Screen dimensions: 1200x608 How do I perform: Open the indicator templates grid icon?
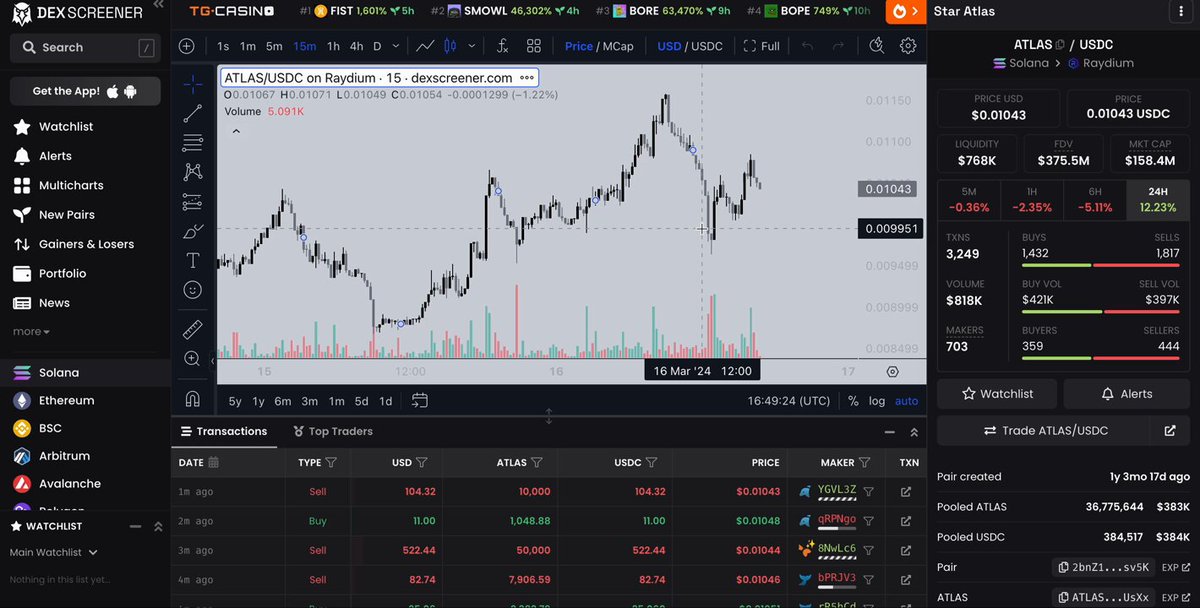[534, 46]
